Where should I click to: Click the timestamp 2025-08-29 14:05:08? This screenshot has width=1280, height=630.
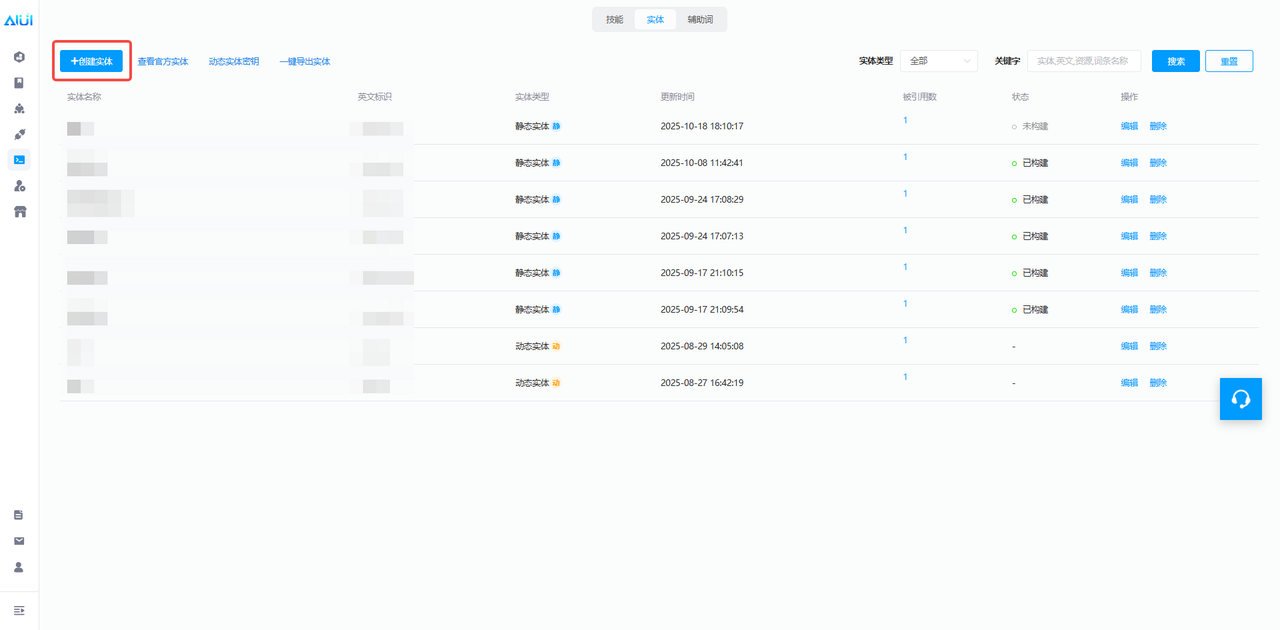coord(702,346)
